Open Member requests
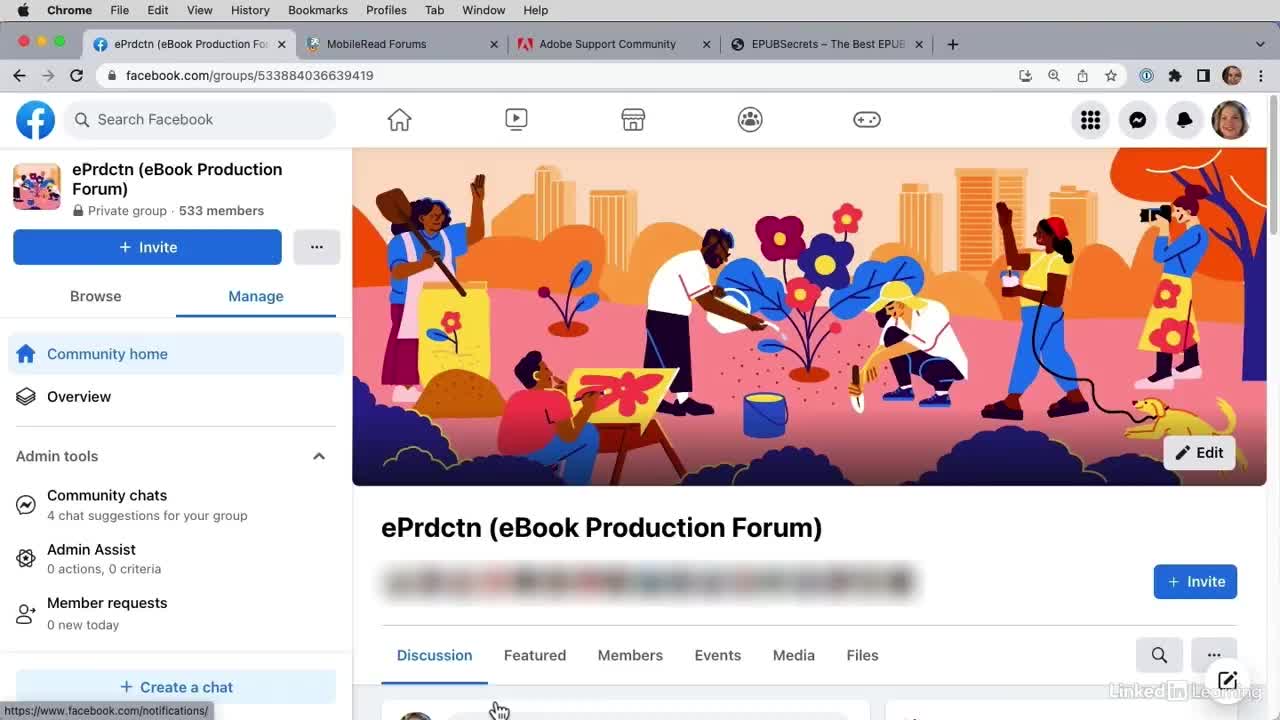This screenshot has height=720, width=1280. (176, 613)
